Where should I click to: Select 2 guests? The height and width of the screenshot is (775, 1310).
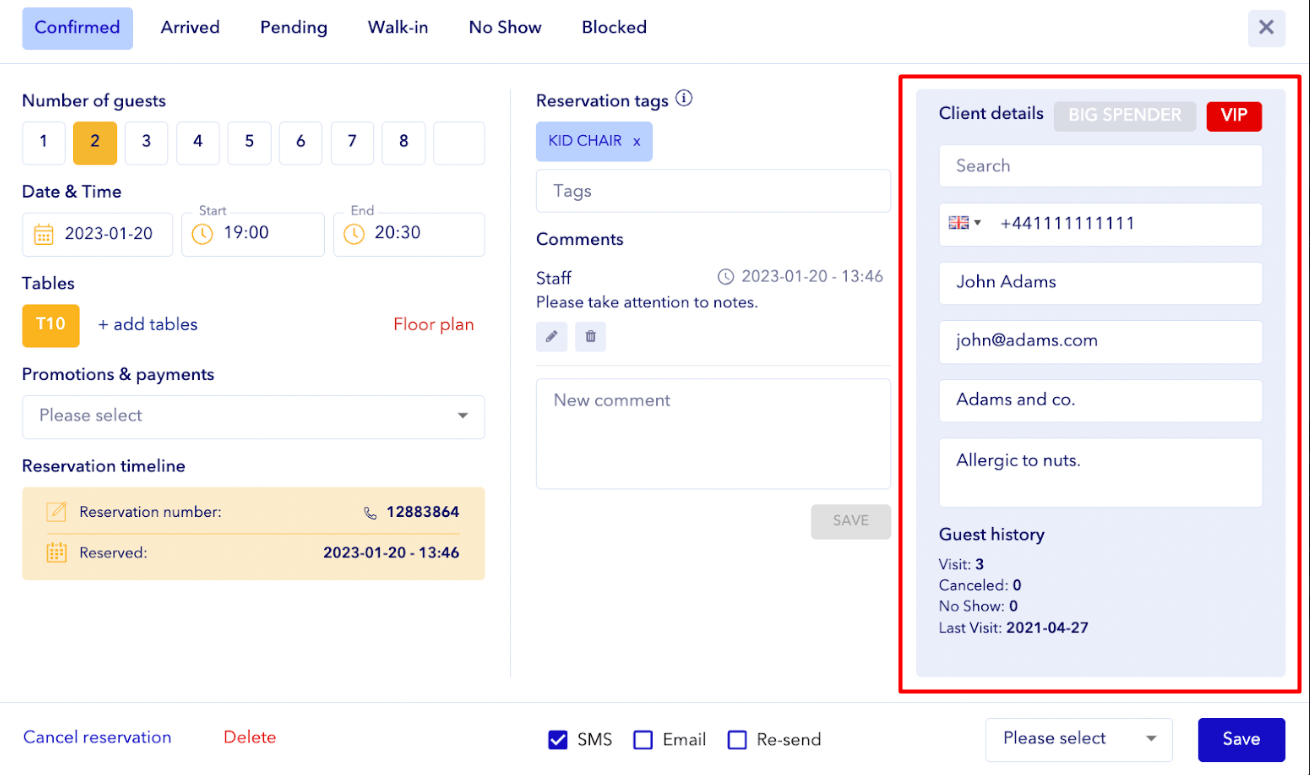[x=95, y=143]
